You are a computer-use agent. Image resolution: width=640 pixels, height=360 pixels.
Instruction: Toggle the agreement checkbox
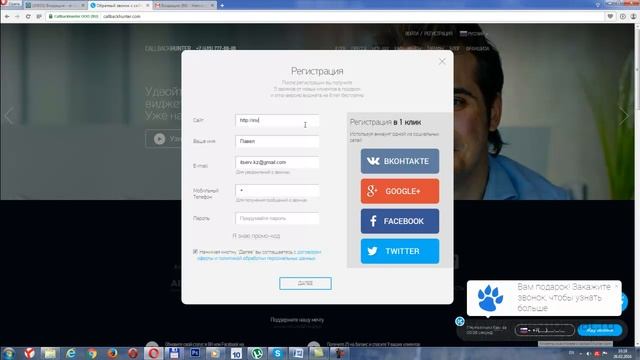tap(195, 252)
